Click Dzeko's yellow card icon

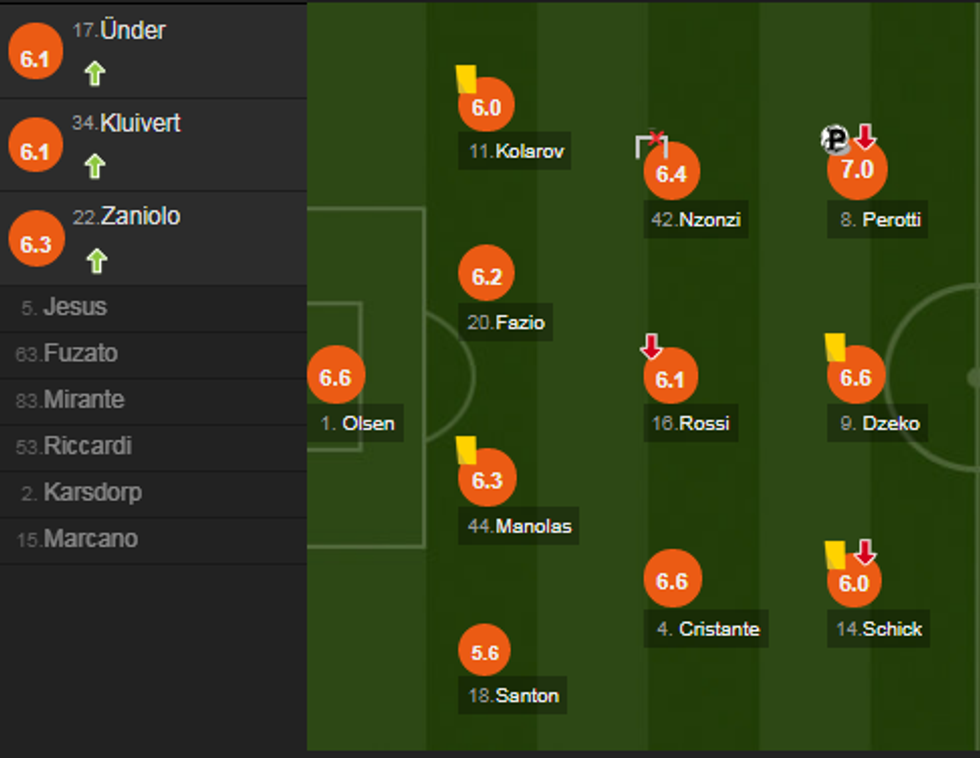pos(835,347)
